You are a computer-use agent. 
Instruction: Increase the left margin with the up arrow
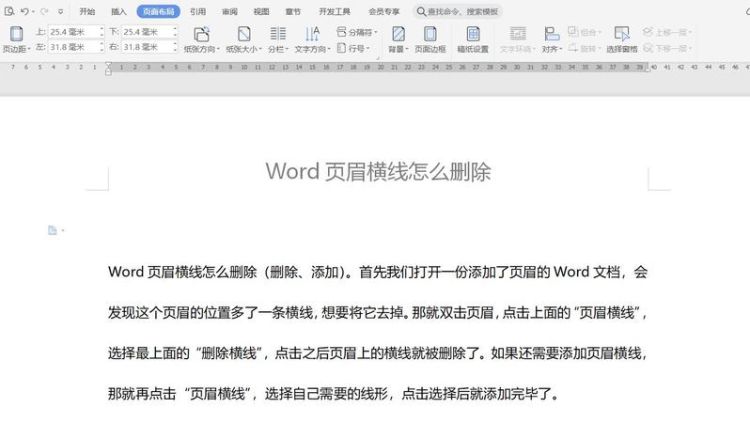(x=101, y=44)
